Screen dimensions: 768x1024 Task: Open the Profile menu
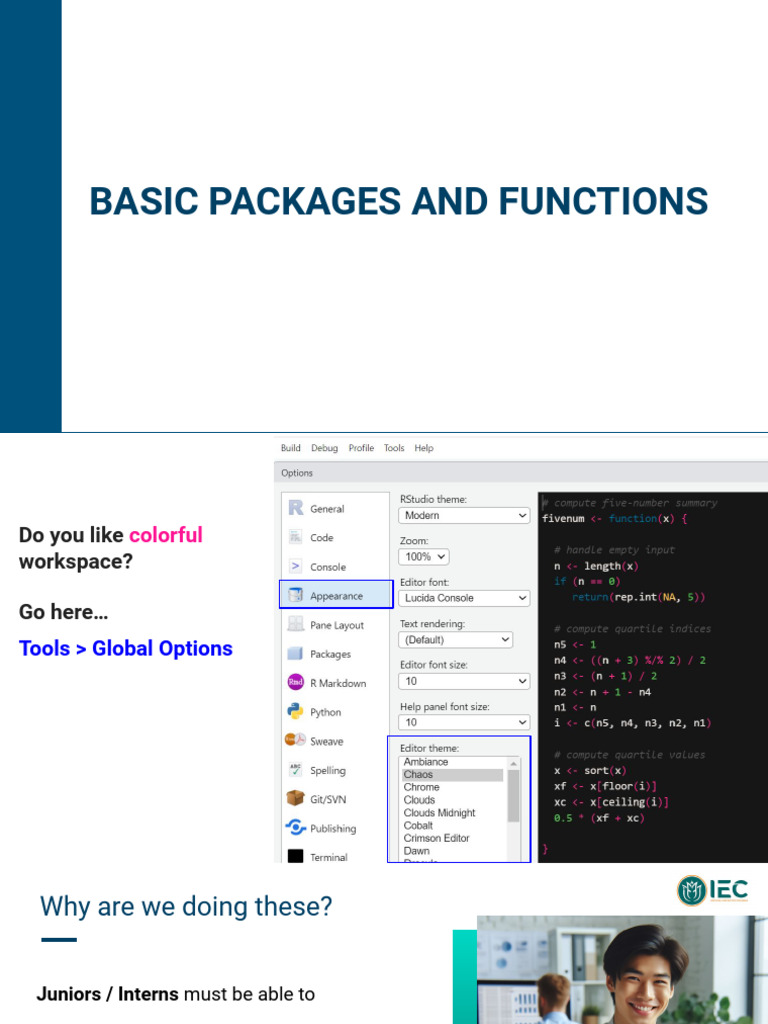361,448
